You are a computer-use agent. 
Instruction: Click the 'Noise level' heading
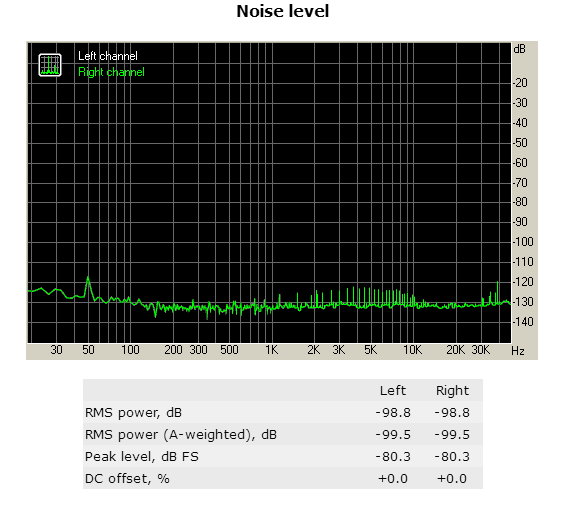coord(283,11)
